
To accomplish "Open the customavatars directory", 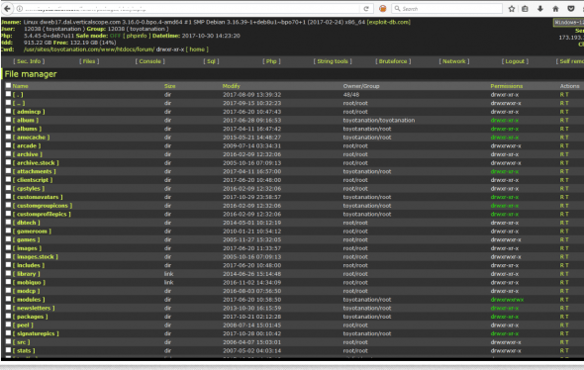I will click(38, 197).
